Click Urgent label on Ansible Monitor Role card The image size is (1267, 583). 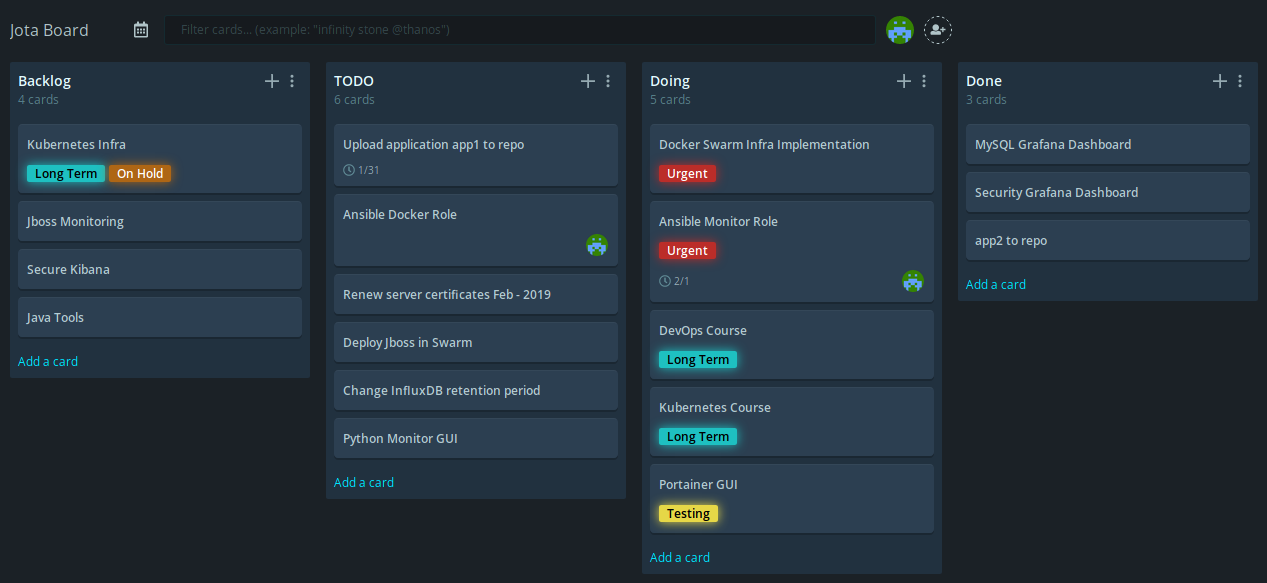click(687, 250)
